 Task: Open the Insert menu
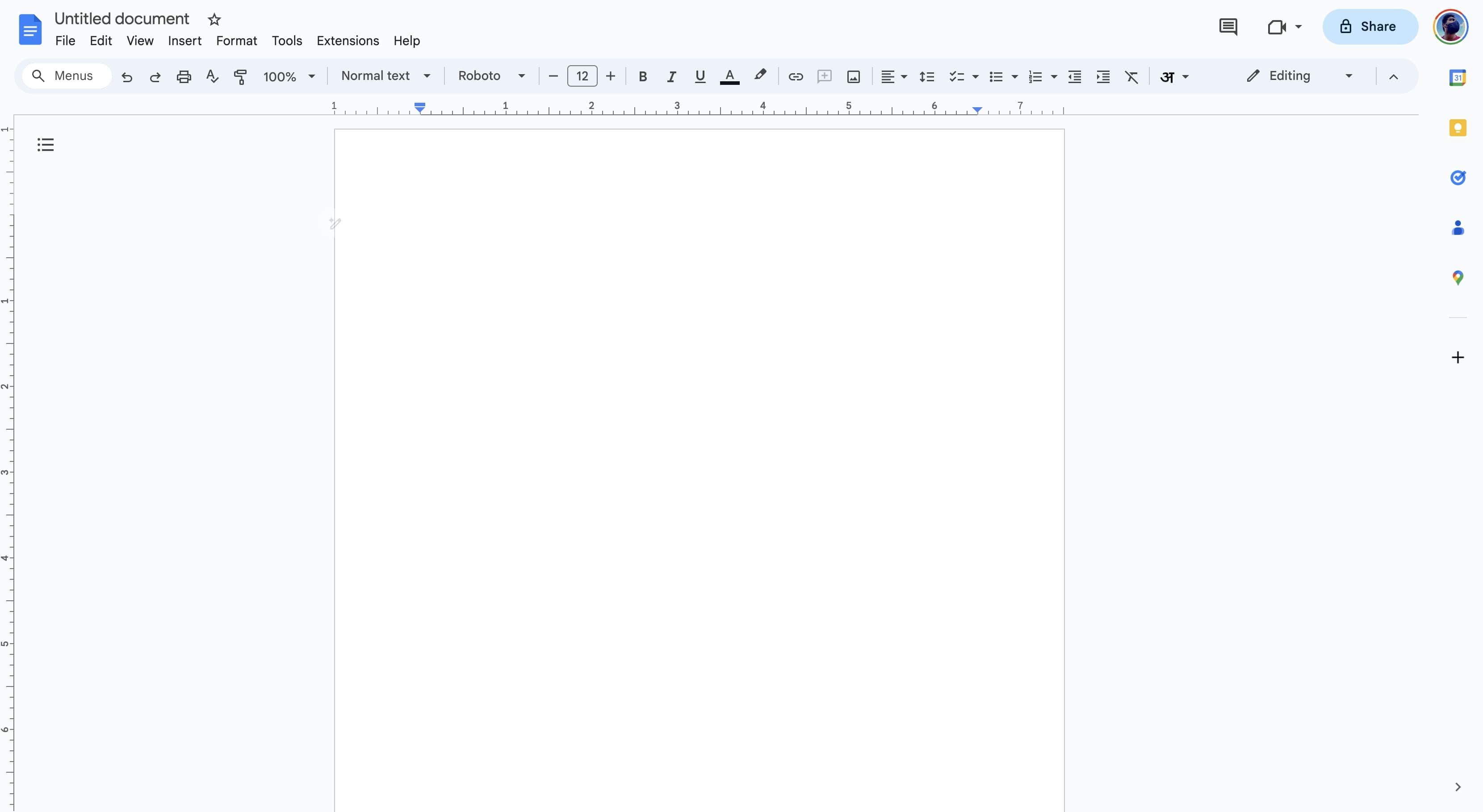pyautogui.click(x=185, y=40)
